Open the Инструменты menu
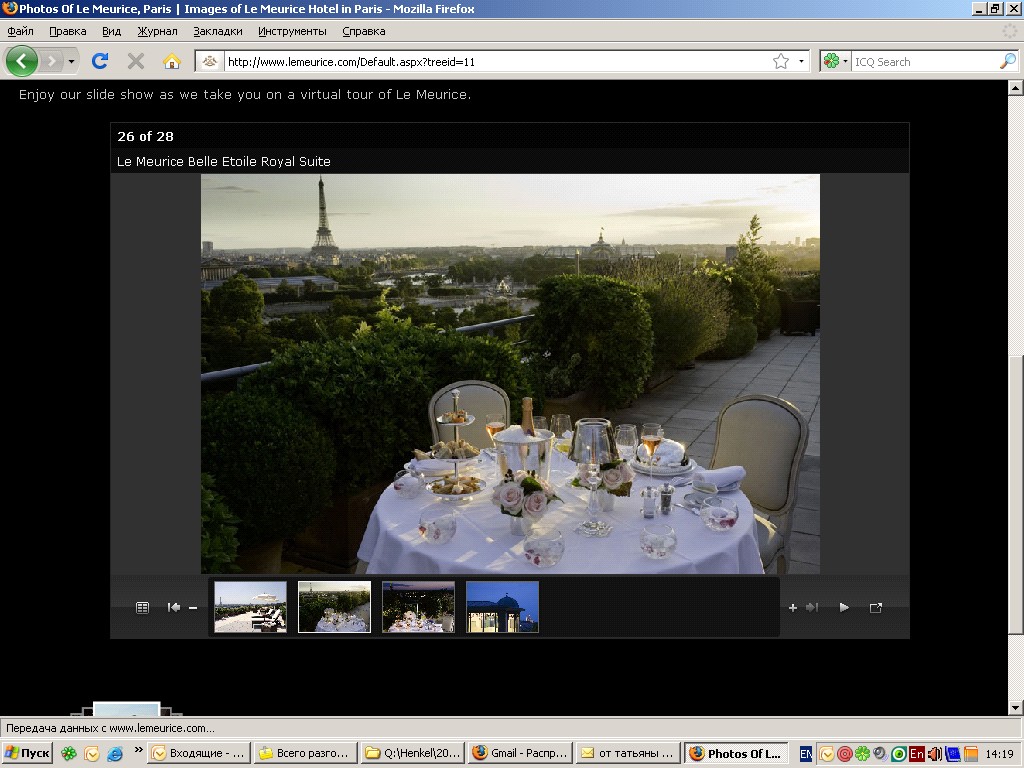 tap(292, 31)
